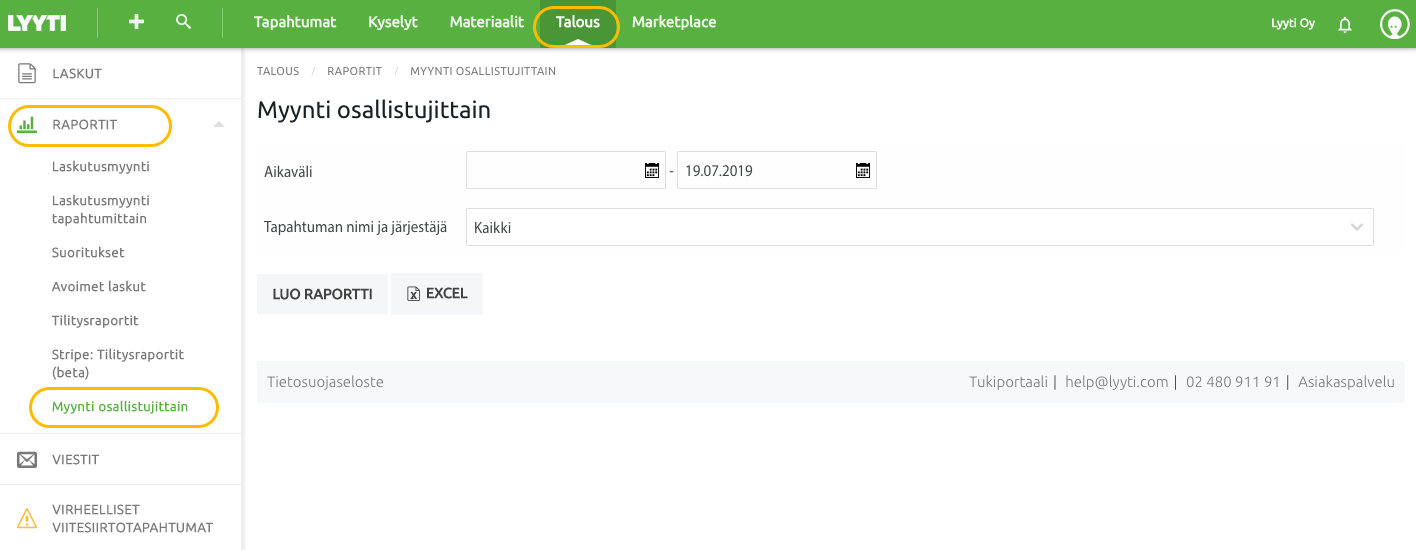Open Suoritukset in the sidebar
1416x550 pixels.
[x=88, y=253]
